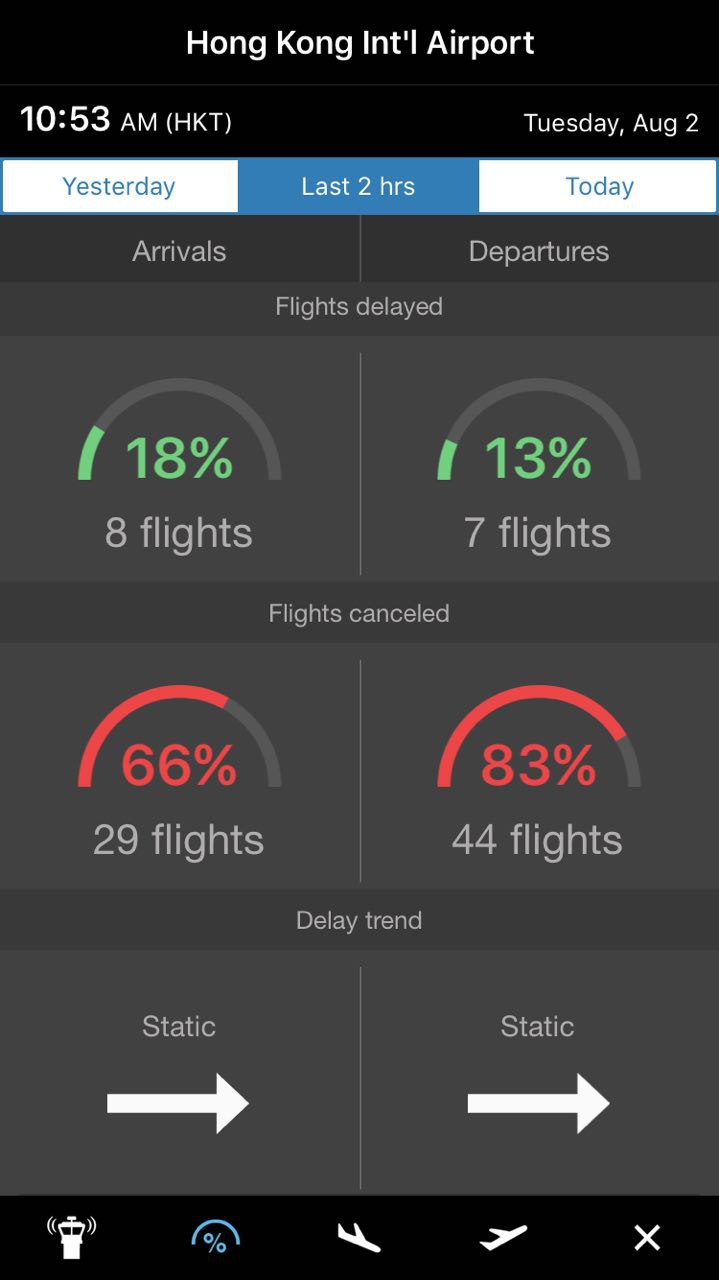Tap the Departures column header
Screen dimensions: 719x1280
click(x=539, y=251)
